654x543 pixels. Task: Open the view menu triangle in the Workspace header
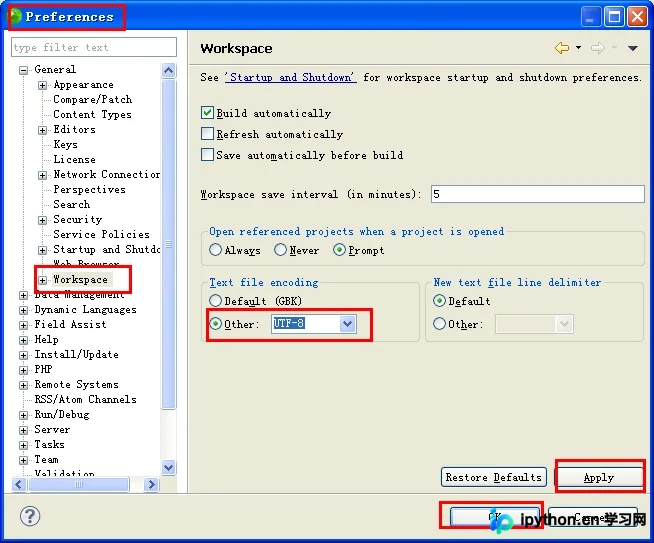(632, 48)
